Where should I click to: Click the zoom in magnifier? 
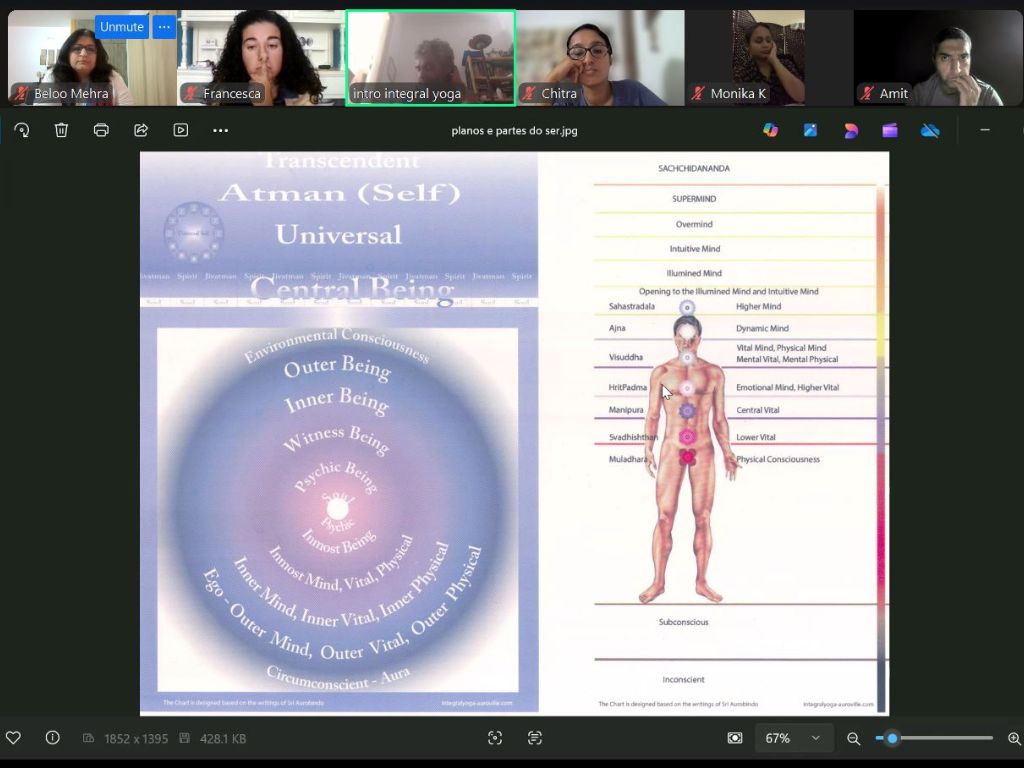(x=1014, y=738)
